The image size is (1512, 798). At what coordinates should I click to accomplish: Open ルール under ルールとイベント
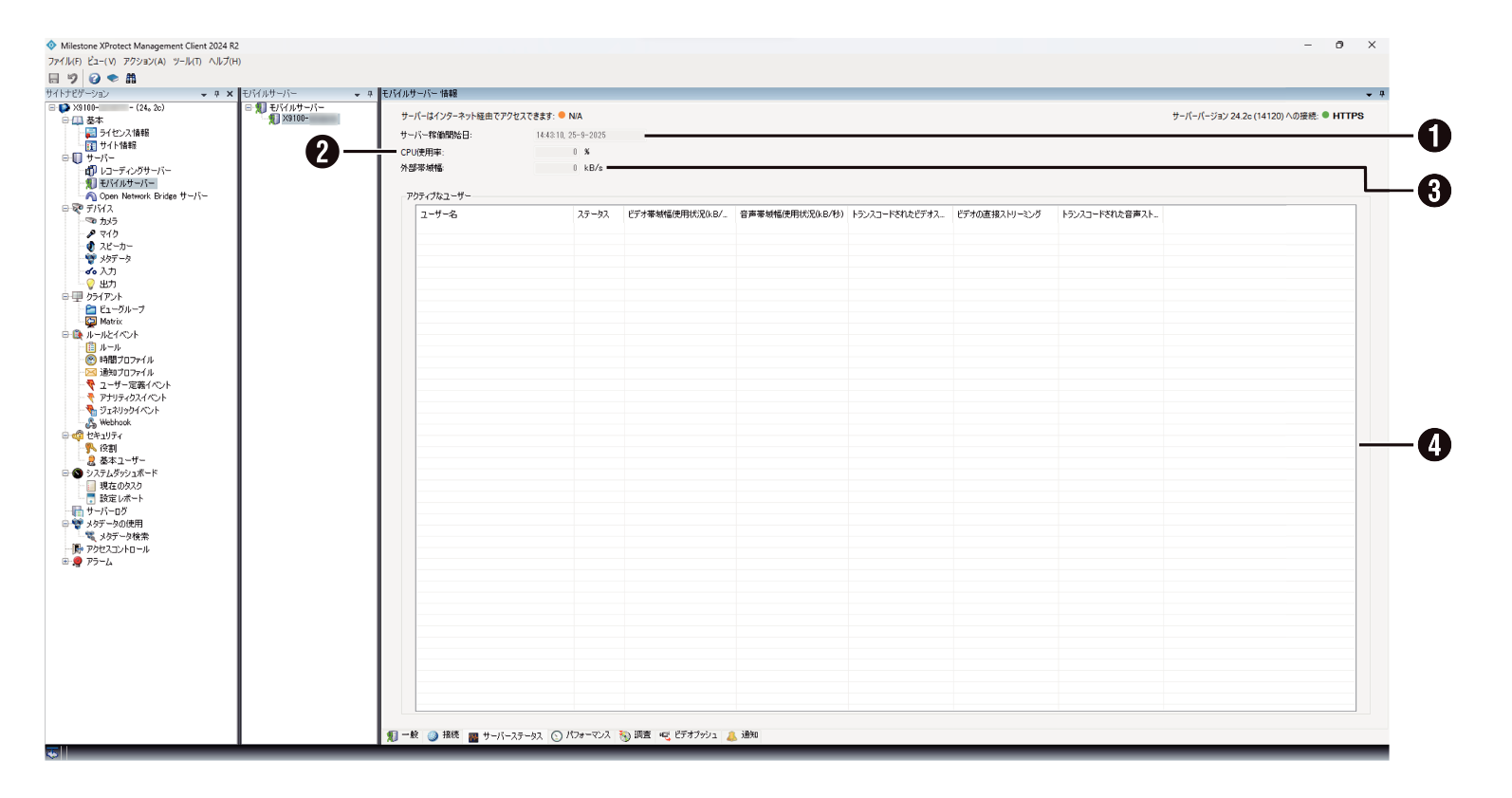coord(110,347)
